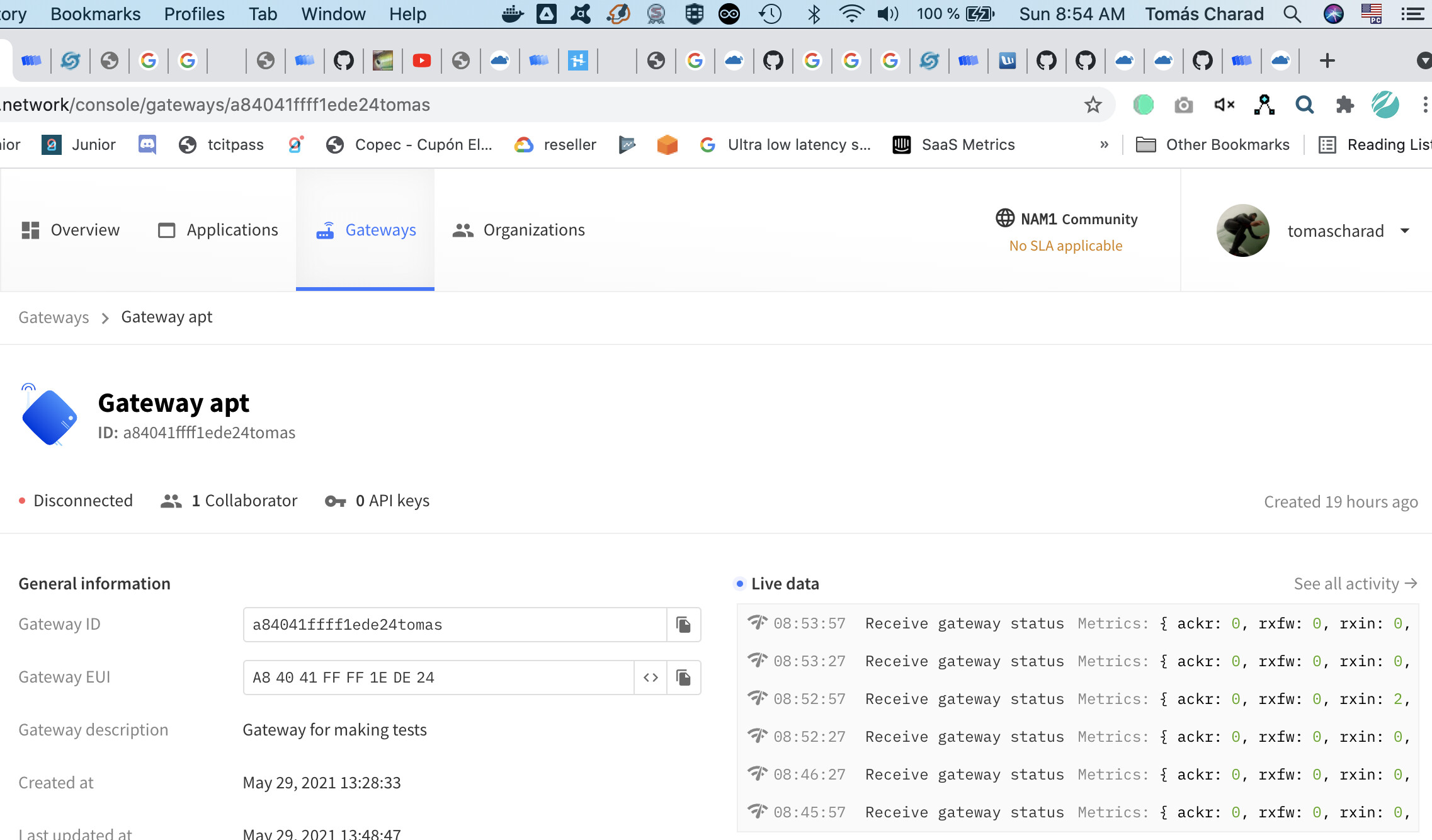Open the screenshot camera extension
The image size is (1432, 840).
coord(1183,105)
